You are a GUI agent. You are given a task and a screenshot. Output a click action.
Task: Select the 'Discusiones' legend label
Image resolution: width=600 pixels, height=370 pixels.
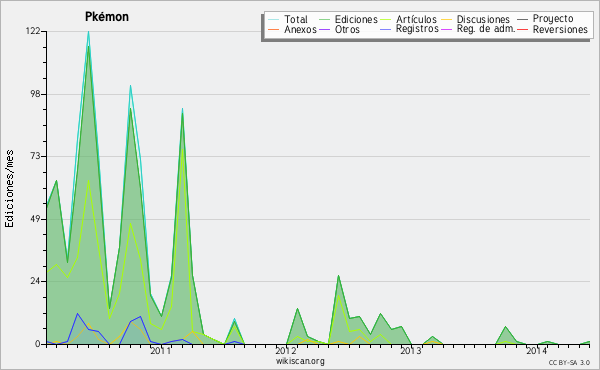click(483, 19)
